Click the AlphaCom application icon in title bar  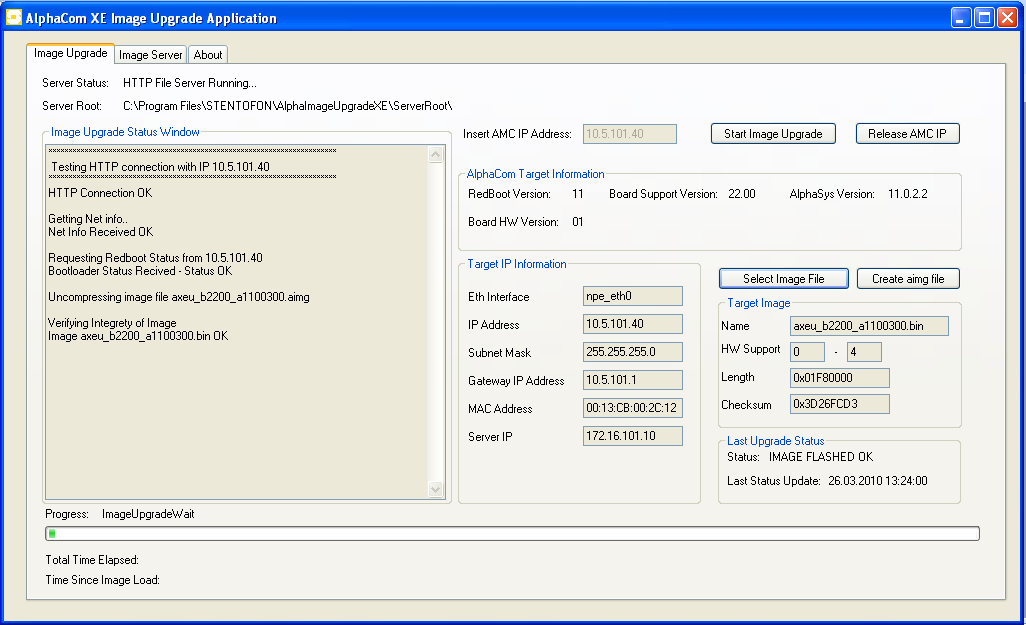coord(15,18)
